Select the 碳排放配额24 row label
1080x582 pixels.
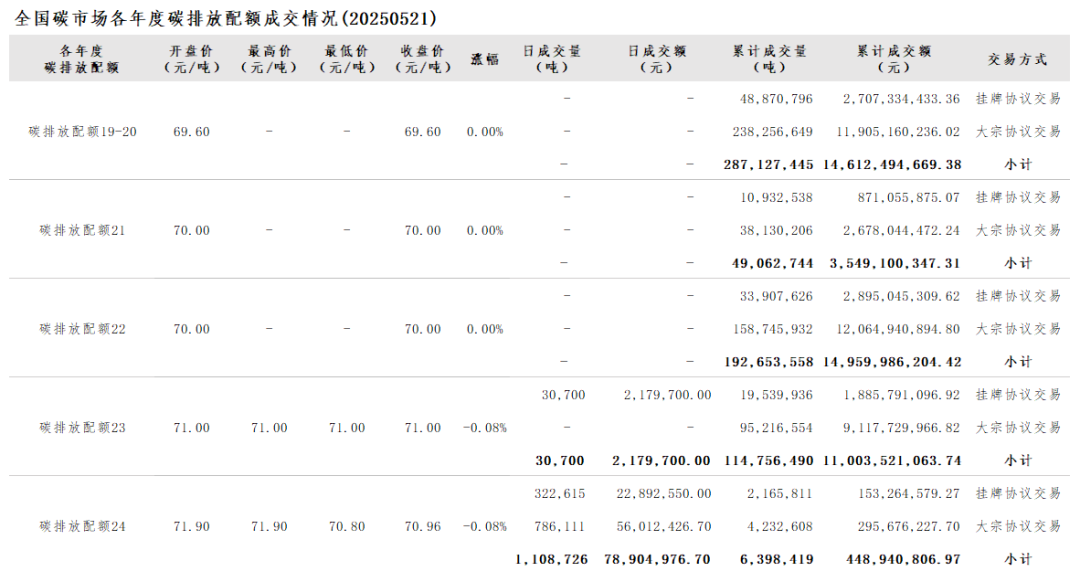83,526
